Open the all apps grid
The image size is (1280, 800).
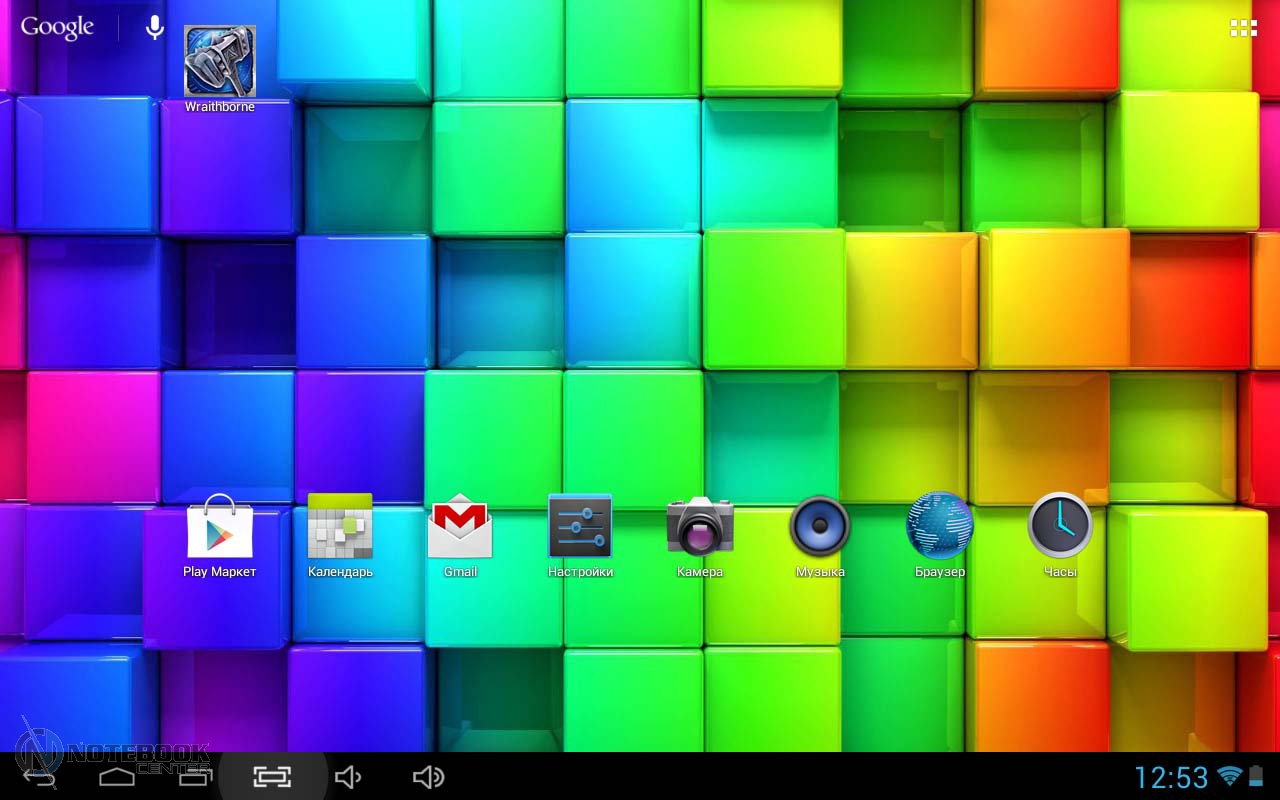coord(1243,28)
